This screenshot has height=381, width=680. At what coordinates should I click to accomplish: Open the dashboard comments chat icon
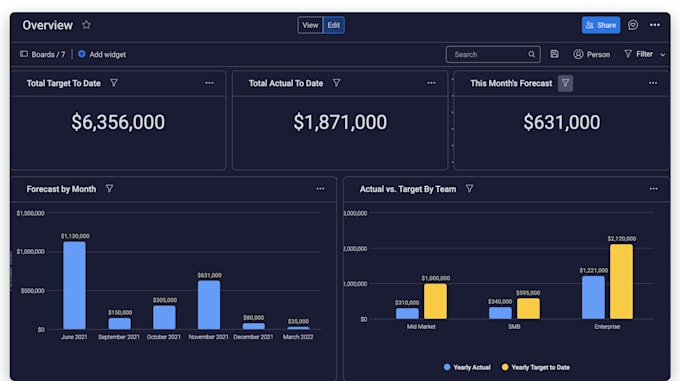(633, 25)
